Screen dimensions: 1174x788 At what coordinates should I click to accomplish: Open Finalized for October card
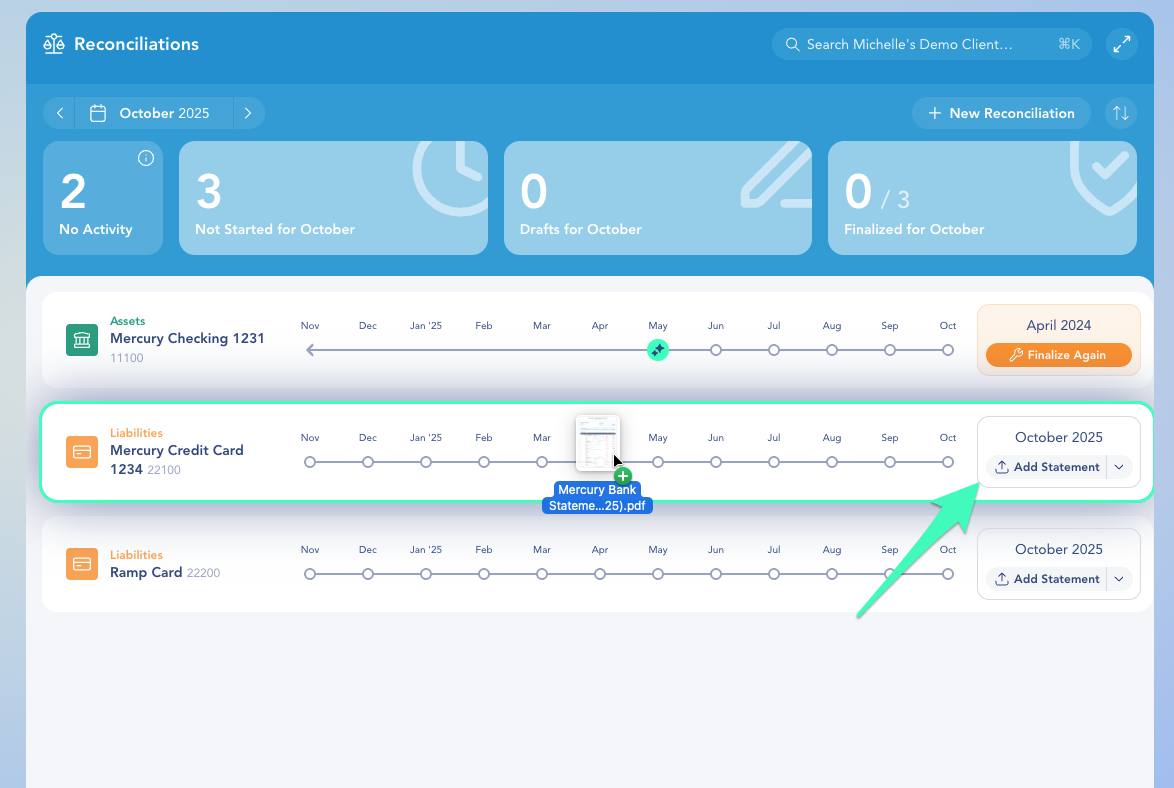pyautogui.click(x=982, y=198)
